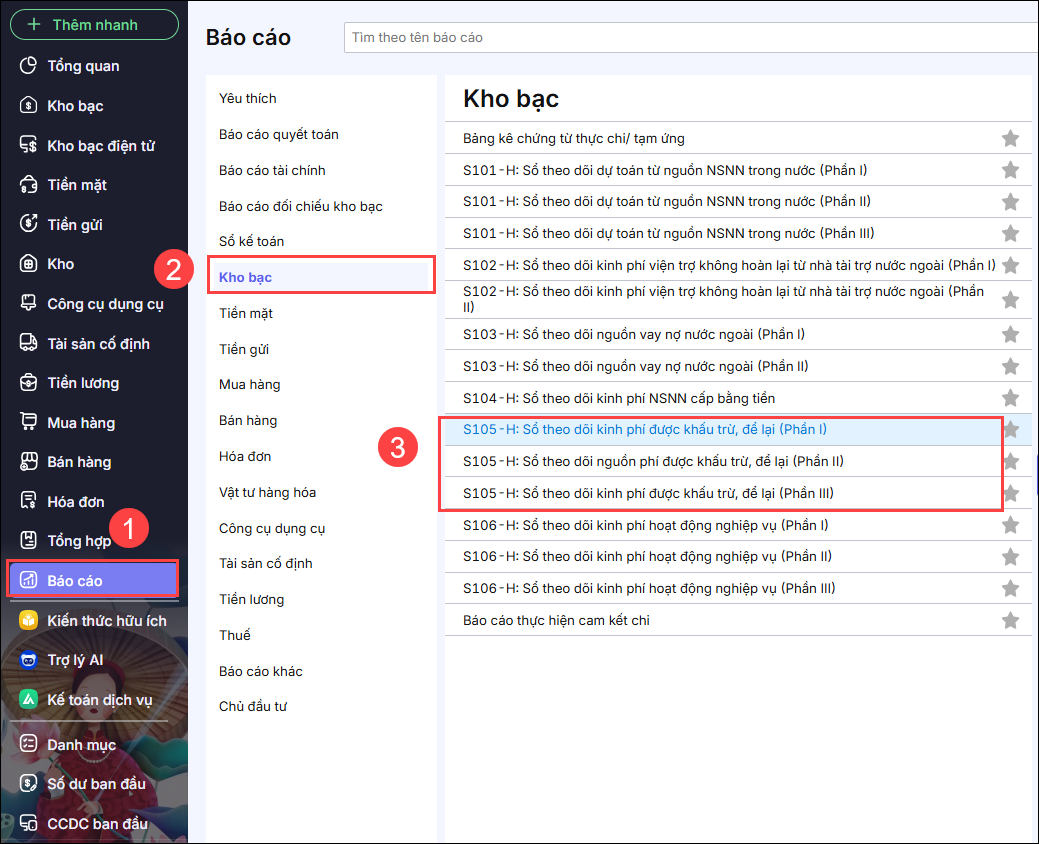Open Sổ kế toán report category
The height and width of the screenshot is (844, 1039).
253,242
